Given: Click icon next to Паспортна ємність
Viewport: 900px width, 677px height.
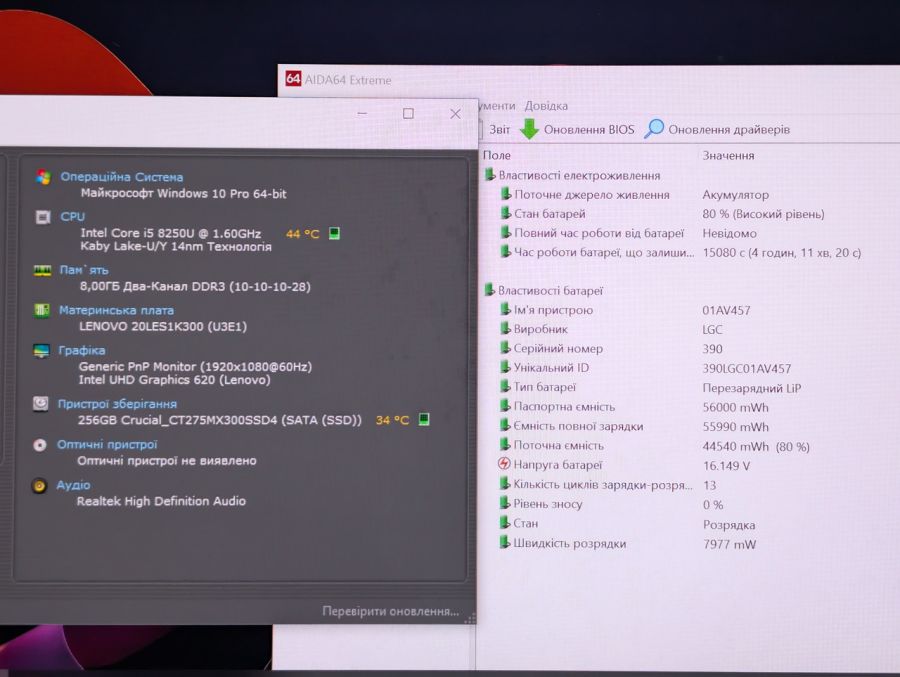Looking at the screenshot, I should point(505,406).
